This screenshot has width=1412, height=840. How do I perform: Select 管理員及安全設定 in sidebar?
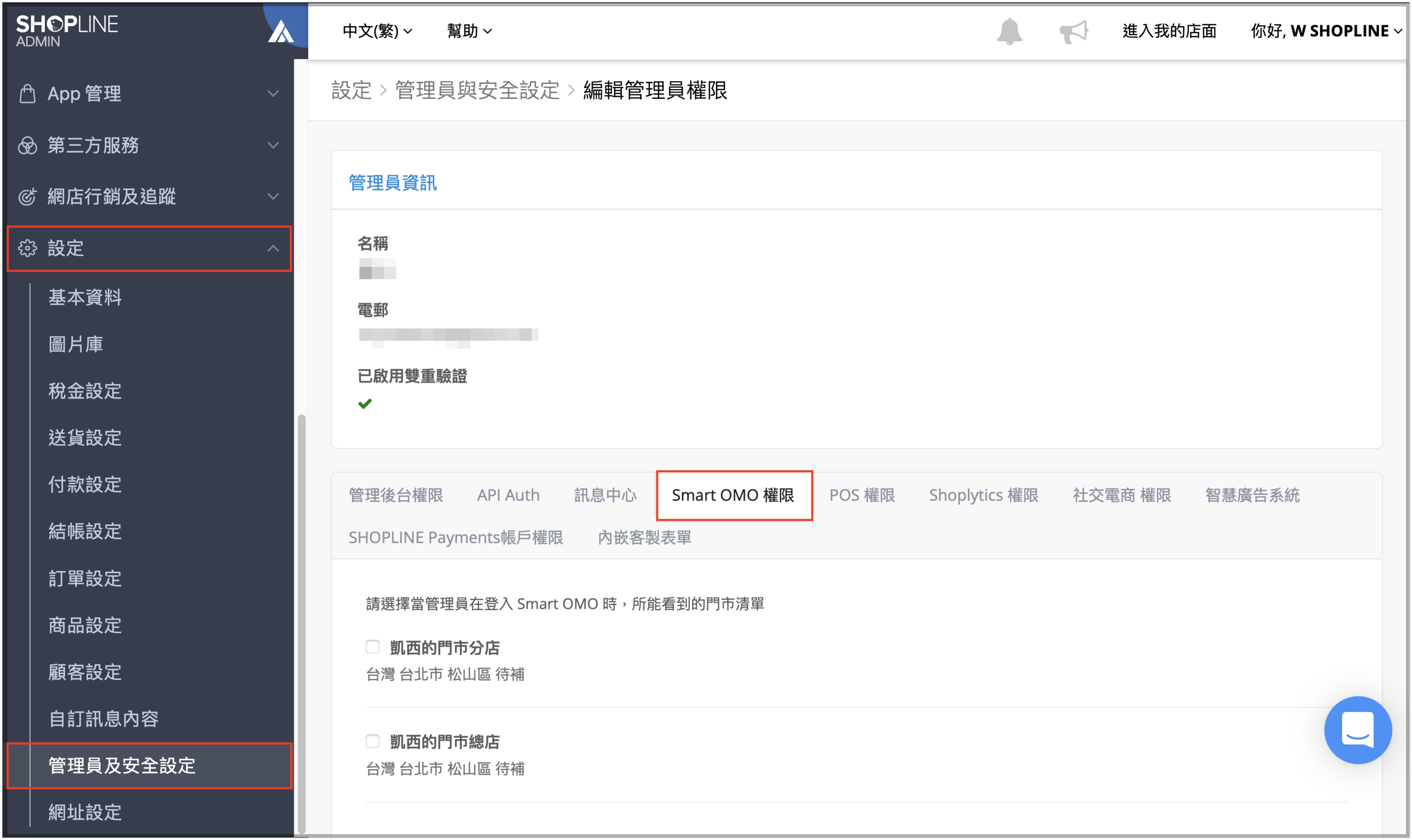point(149,766)
